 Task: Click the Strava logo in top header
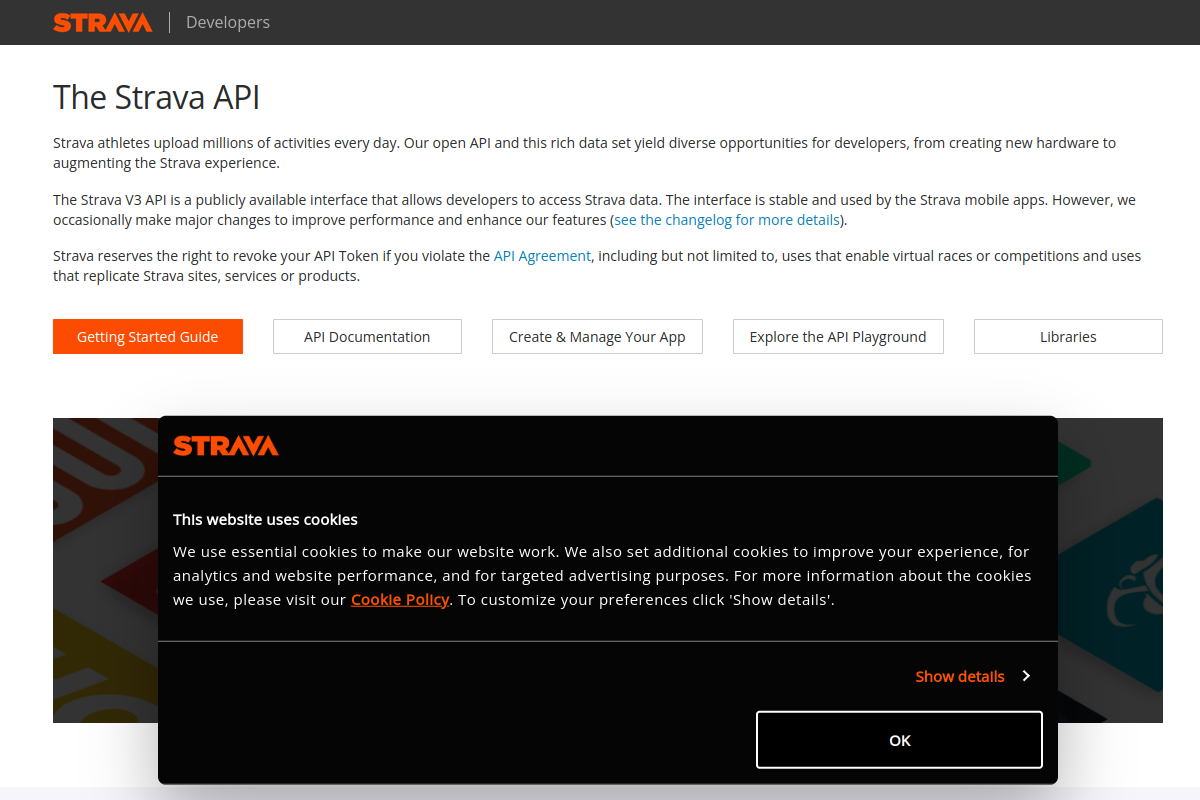tap(102, 22)
